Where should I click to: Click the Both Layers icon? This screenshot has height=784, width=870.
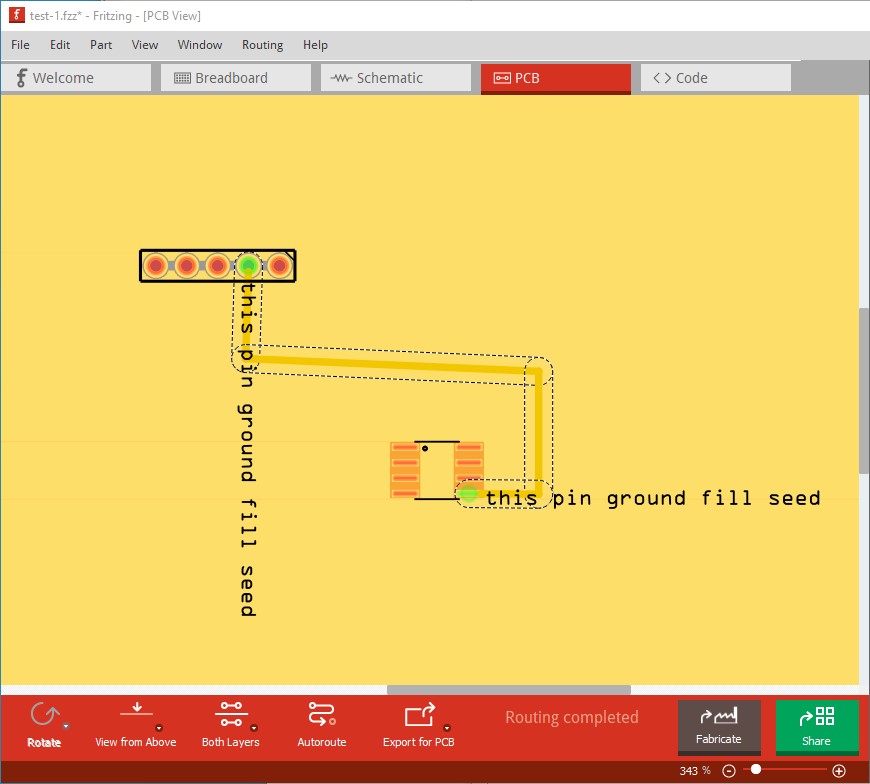pyautogui.click(x=231, y=714)
